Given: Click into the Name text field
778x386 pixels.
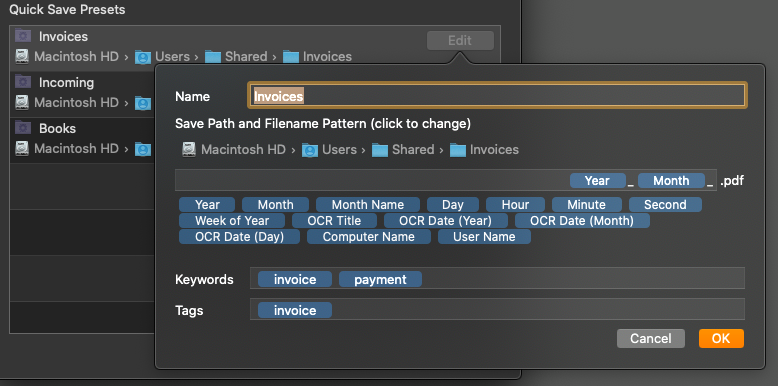Looking at the screenshot, I should (497, 96).
